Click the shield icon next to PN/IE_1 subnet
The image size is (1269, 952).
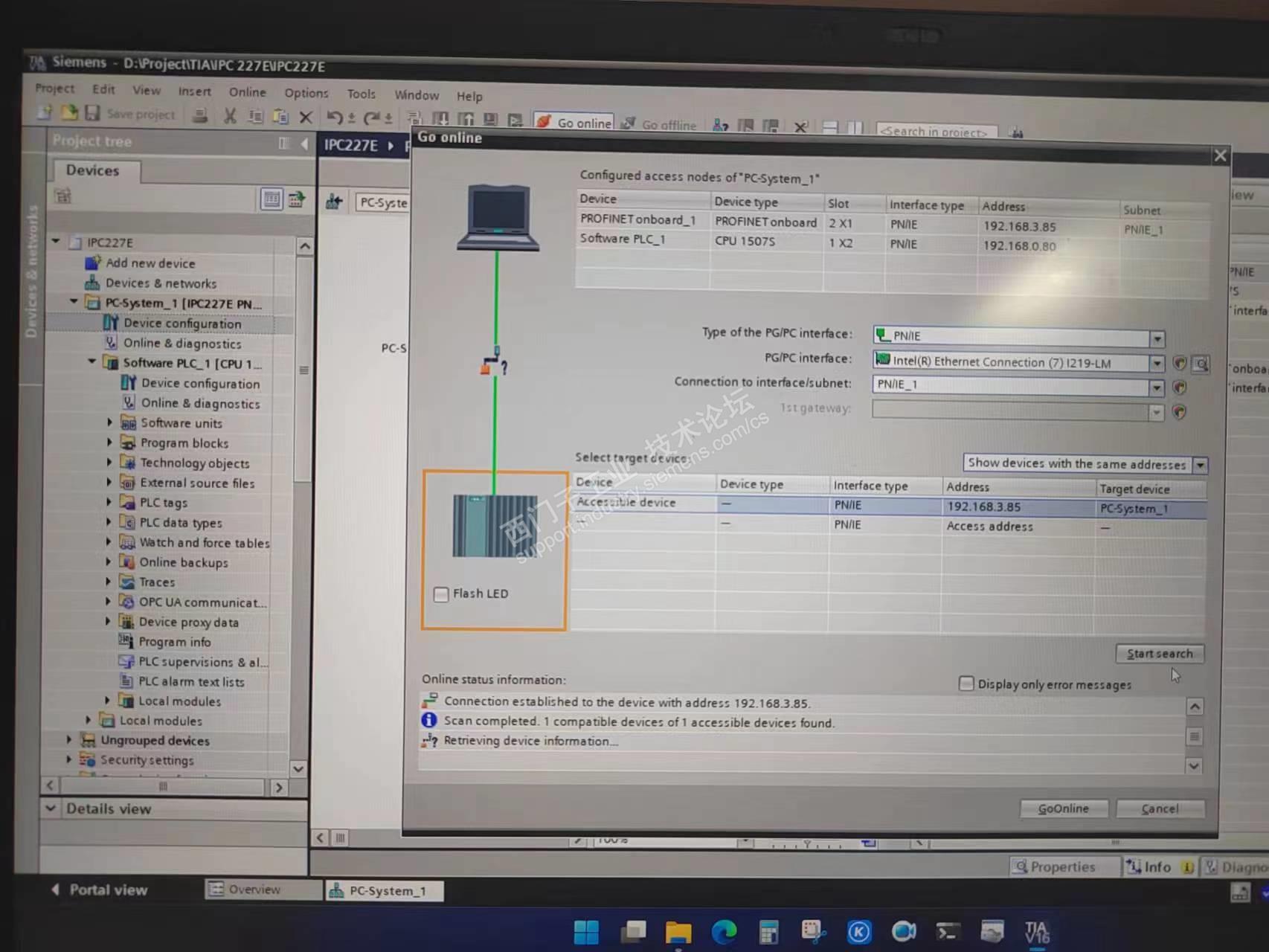coord(1179,387)
